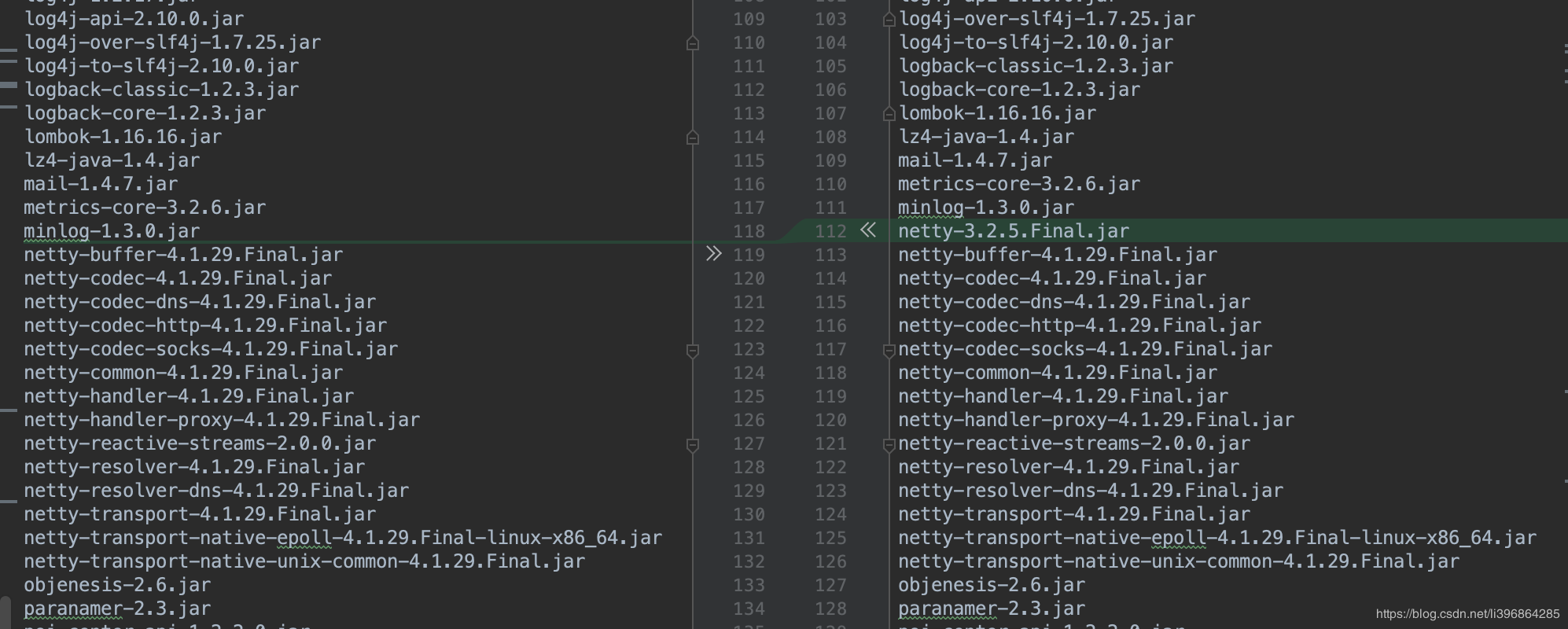Collapse fold marker at left line 110
1568x629 pixels.
pos(693,43)
